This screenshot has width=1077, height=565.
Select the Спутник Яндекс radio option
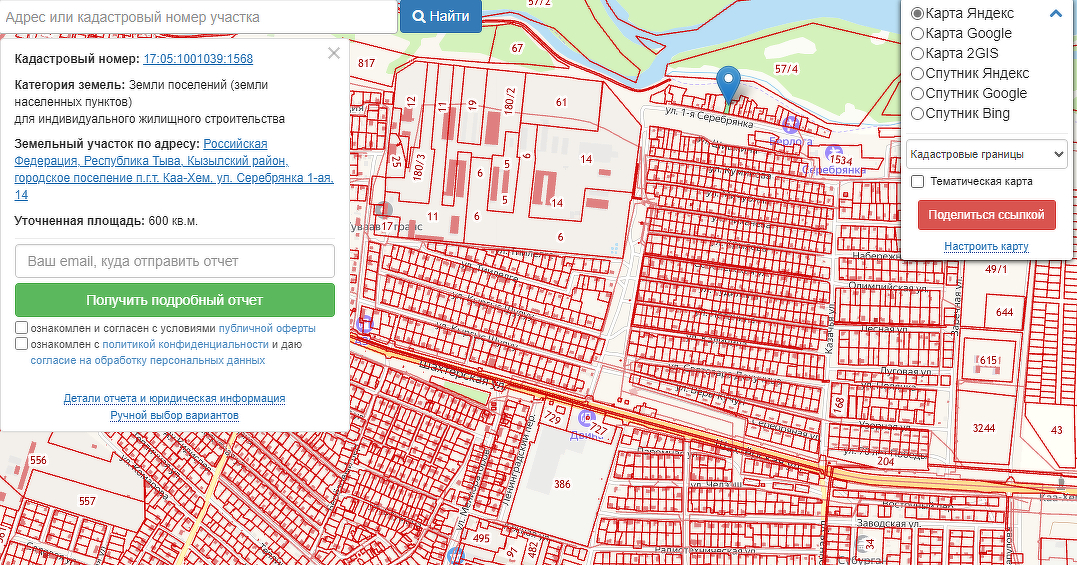point(917,73)
